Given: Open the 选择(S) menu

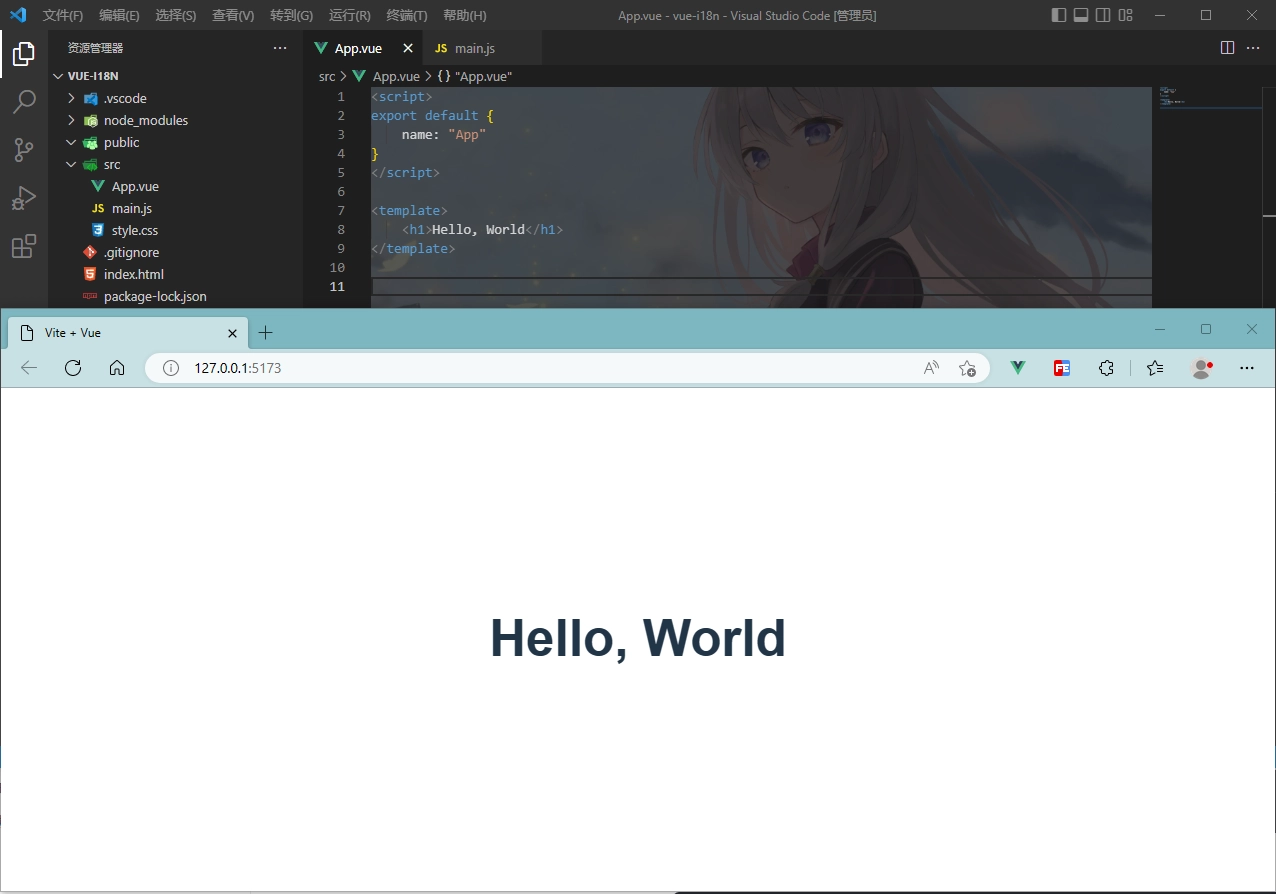Looking at the screenshot, I should (x=176, y=15).
